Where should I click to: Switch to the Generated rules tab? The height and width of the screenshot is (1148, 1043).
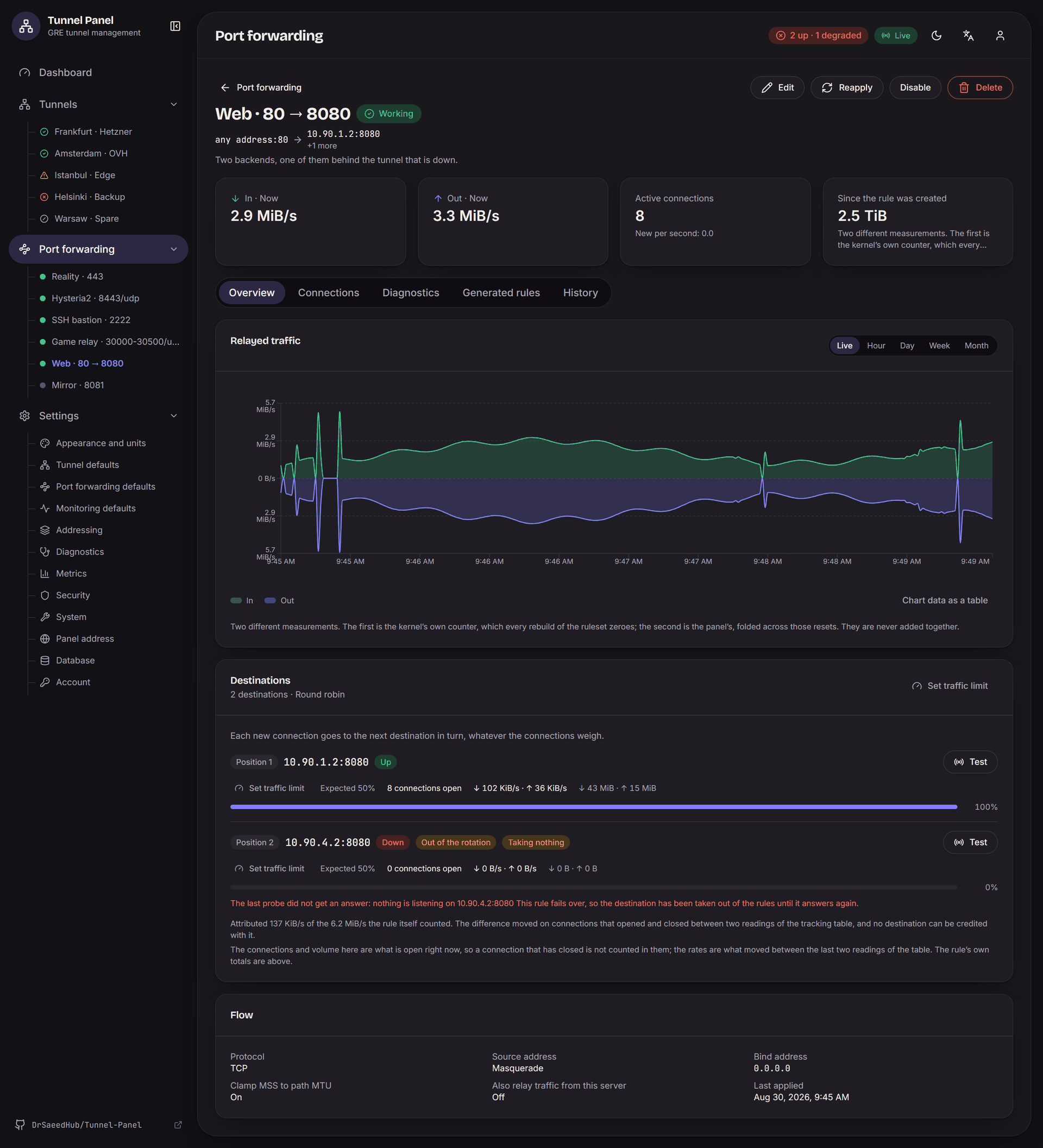point(501,293)
